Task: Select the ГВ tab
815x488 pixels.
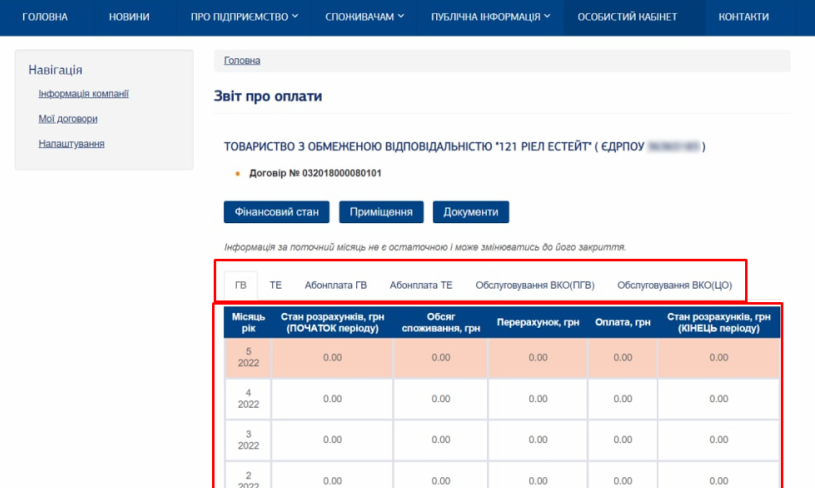Action: tap(240, 285)
